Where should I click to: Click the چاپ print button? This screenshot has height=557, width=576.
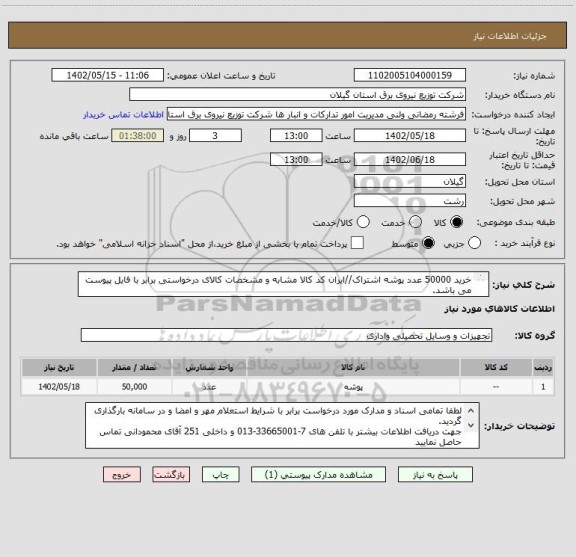(220, 475)
